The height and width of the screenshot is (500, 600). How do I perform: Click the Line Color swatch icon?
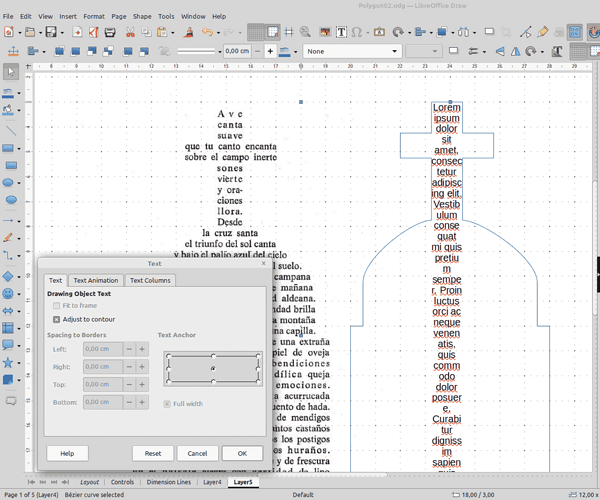point(284,51)
